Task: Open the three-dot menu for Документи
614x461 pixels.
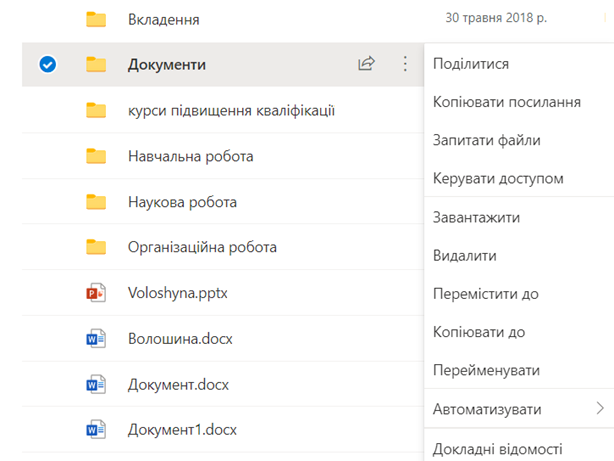Action: pyautogui.click(x=405, y=64)
